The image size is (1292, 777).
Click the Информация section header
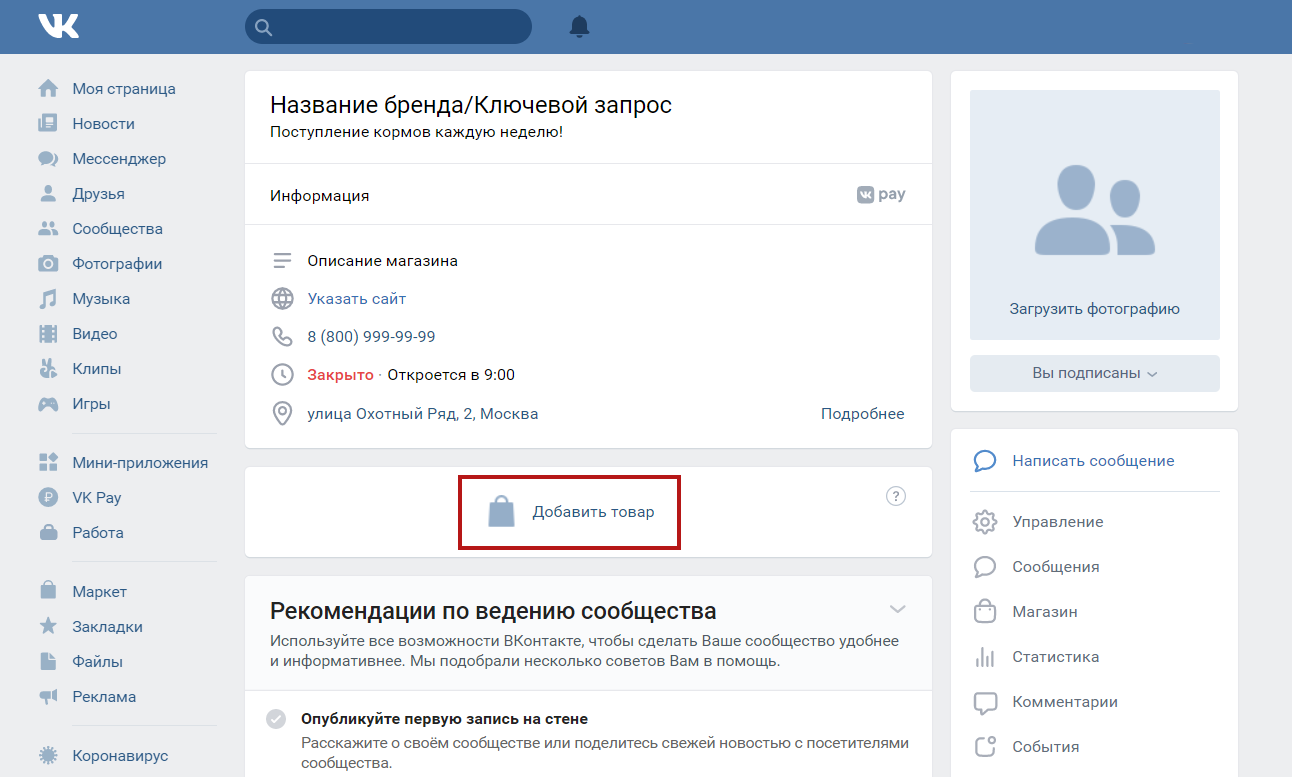320,195
